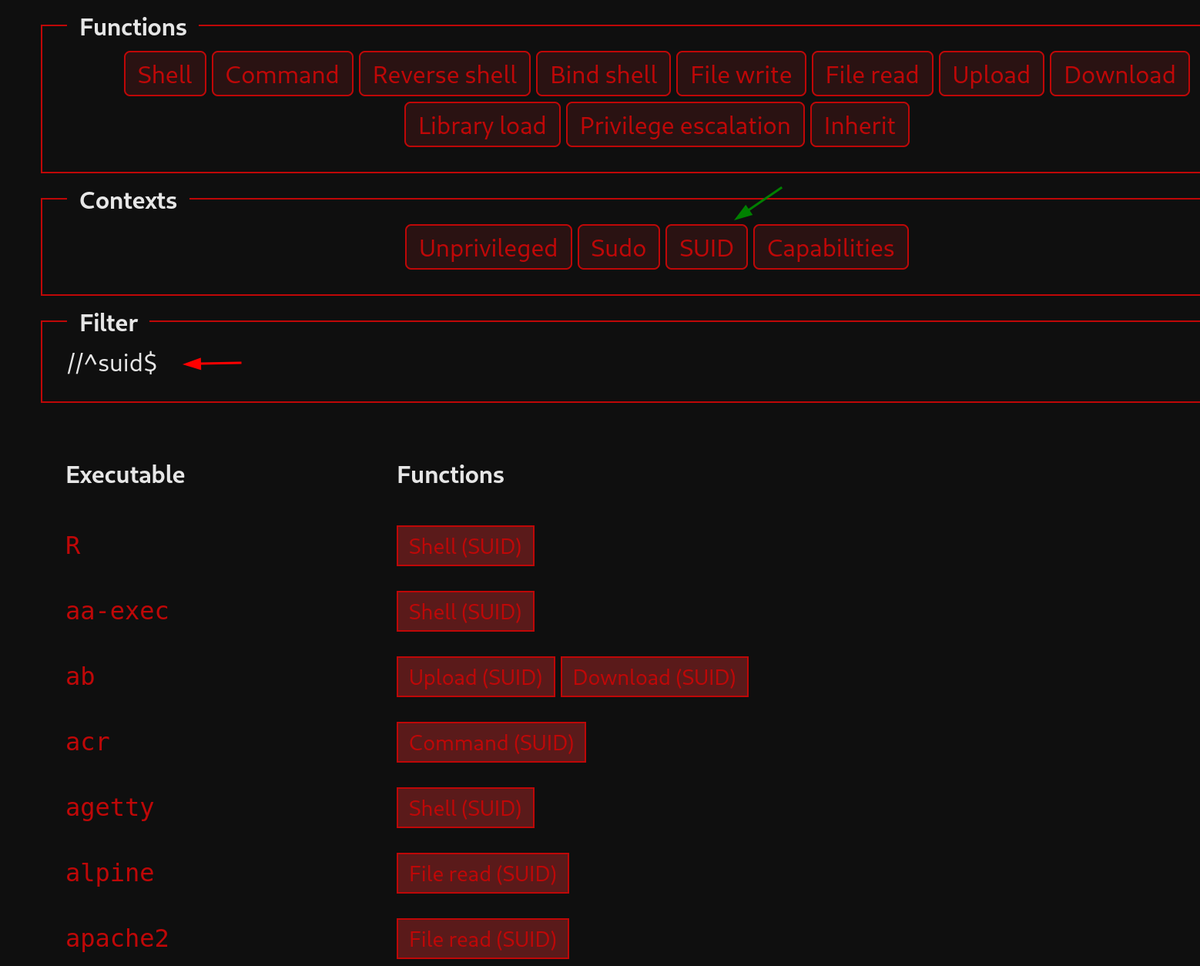This screenshot has width=1200, height=966.
Task: Toggle the Reverse shell function filter
Action: click(x=444, y=74)
